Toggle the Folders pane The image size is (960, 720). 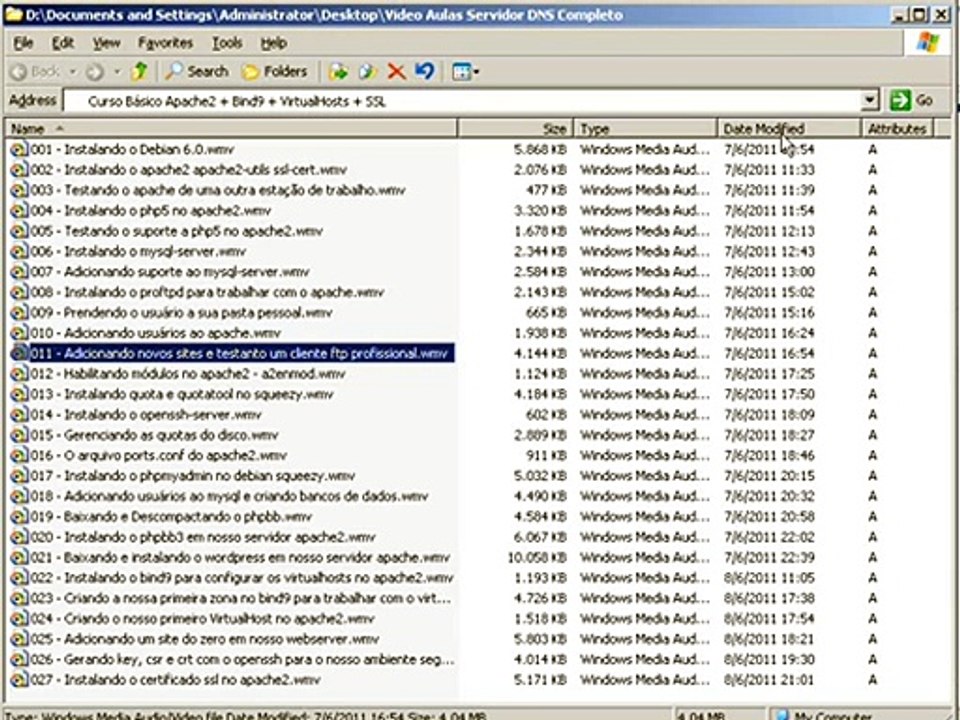tap(274, 72)
